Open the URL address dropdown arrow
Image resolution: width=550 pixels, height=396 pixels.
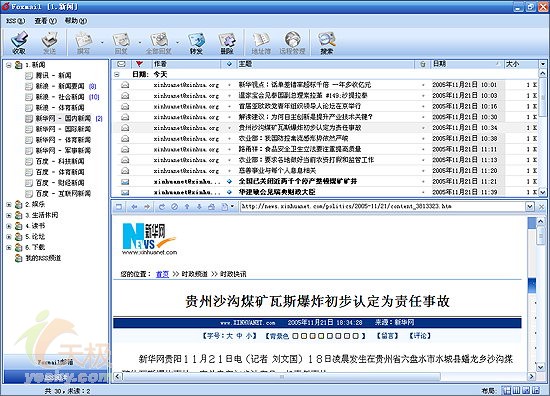530,207
